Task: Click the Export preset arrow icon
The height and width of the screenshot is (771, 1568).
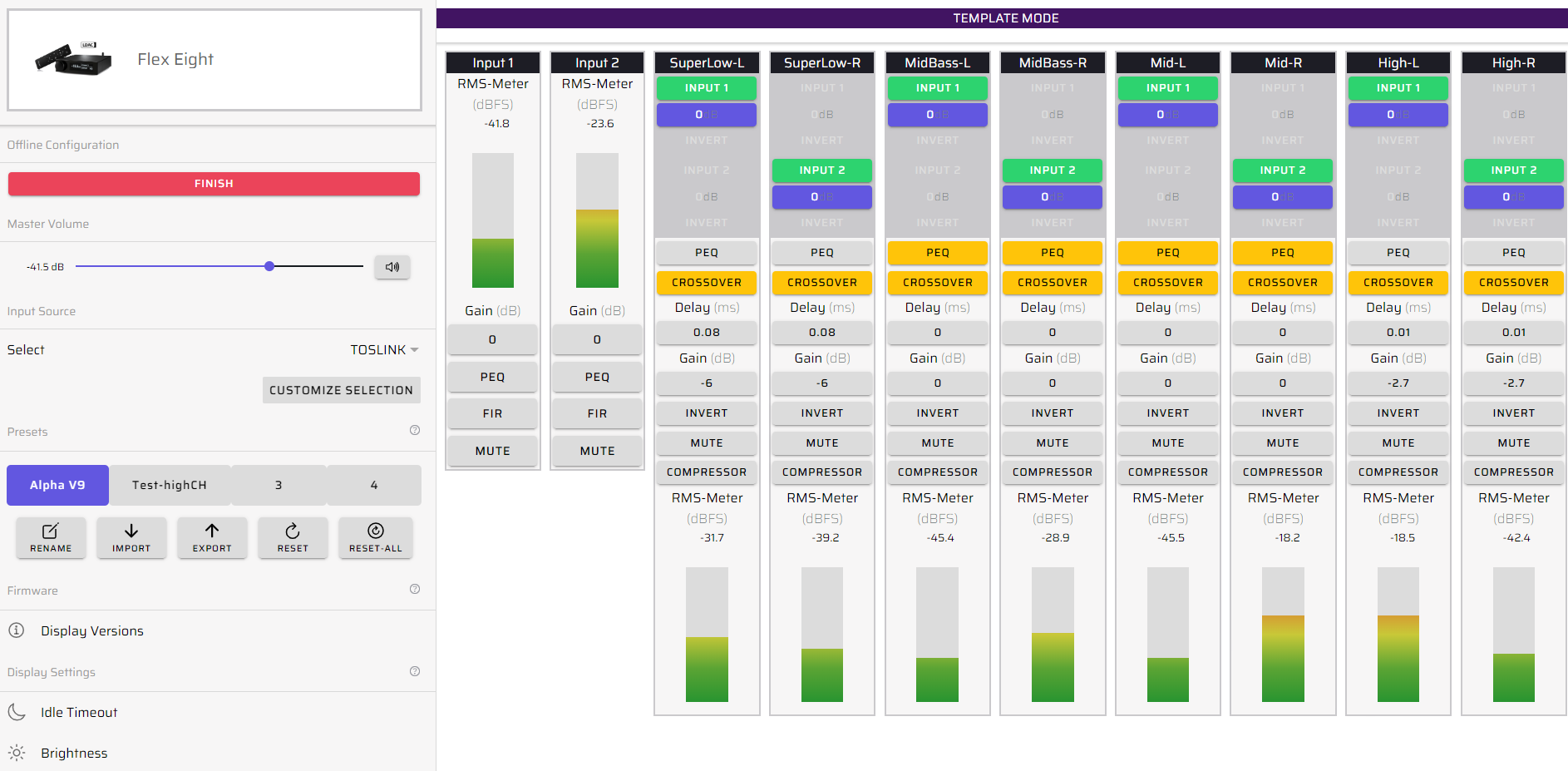Action: coord(212,531)
